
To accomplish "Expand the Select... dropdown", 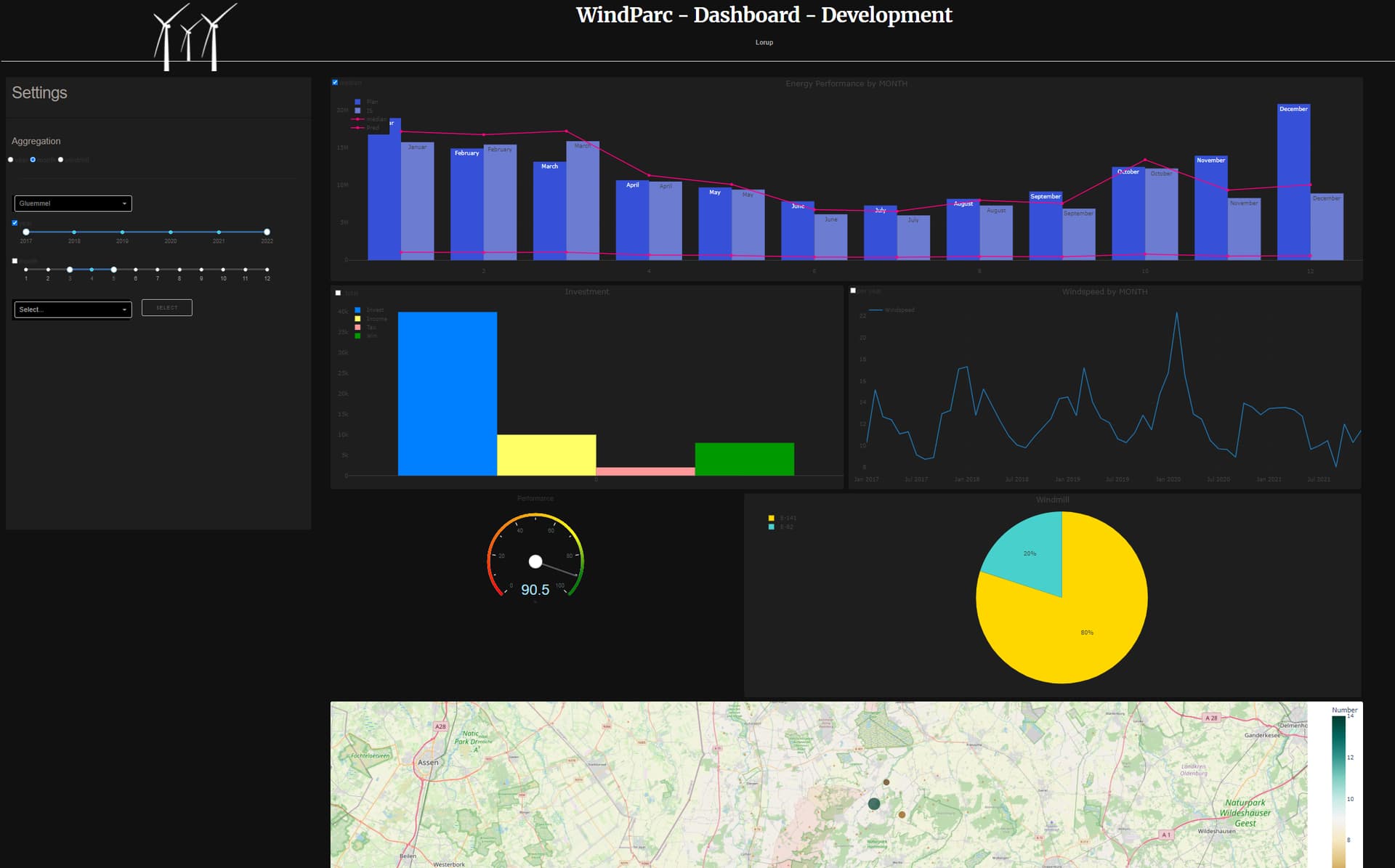I will click(73, 309).
